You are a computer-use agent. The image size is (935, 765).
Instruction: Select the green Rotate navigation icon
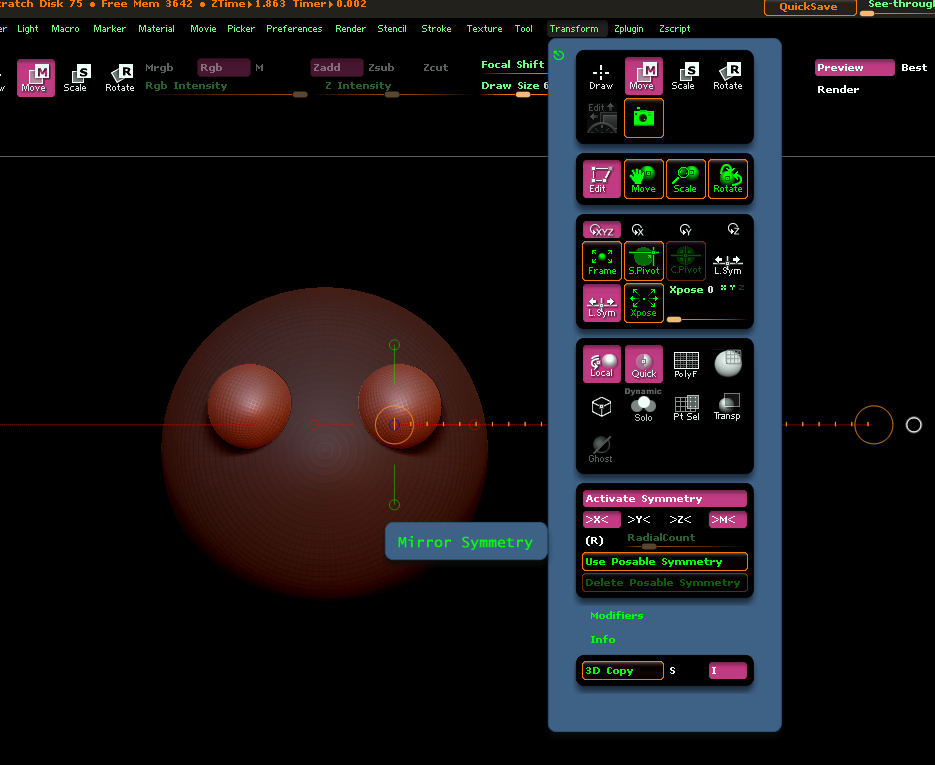click(x=727, y=179)
